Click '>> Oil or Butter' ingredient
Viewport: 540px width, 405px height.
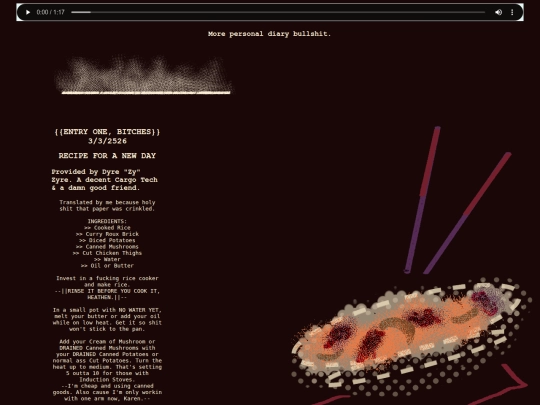[x=107, y=266]
